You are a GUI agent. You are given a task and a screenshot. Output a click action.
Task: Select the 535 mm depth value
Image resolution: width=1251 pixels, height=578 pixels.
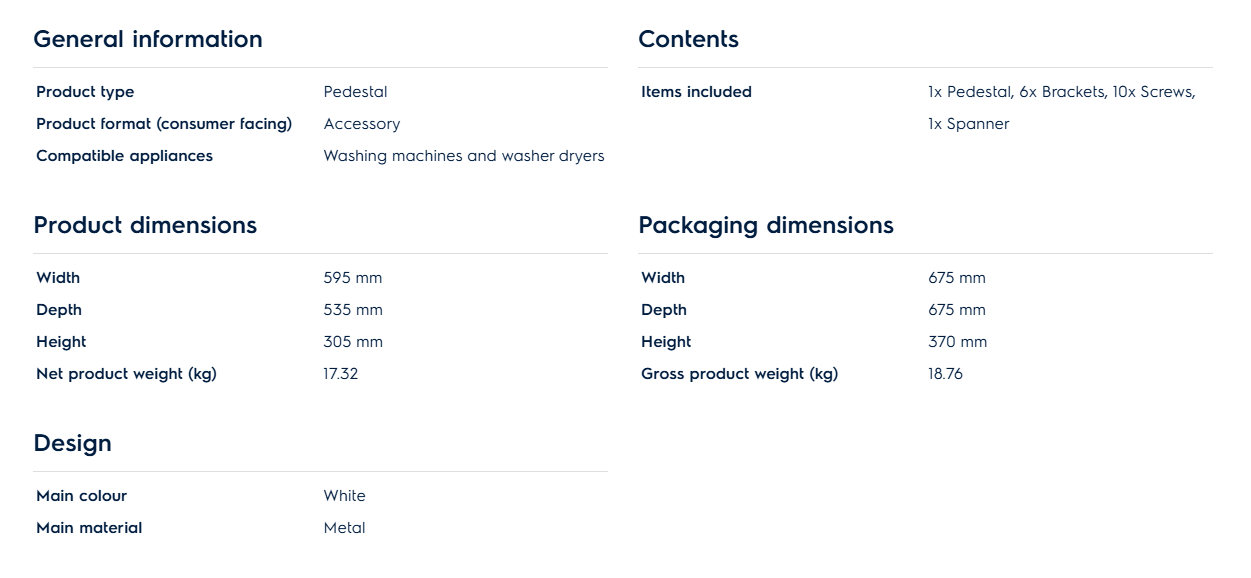(x=353, y=310)
